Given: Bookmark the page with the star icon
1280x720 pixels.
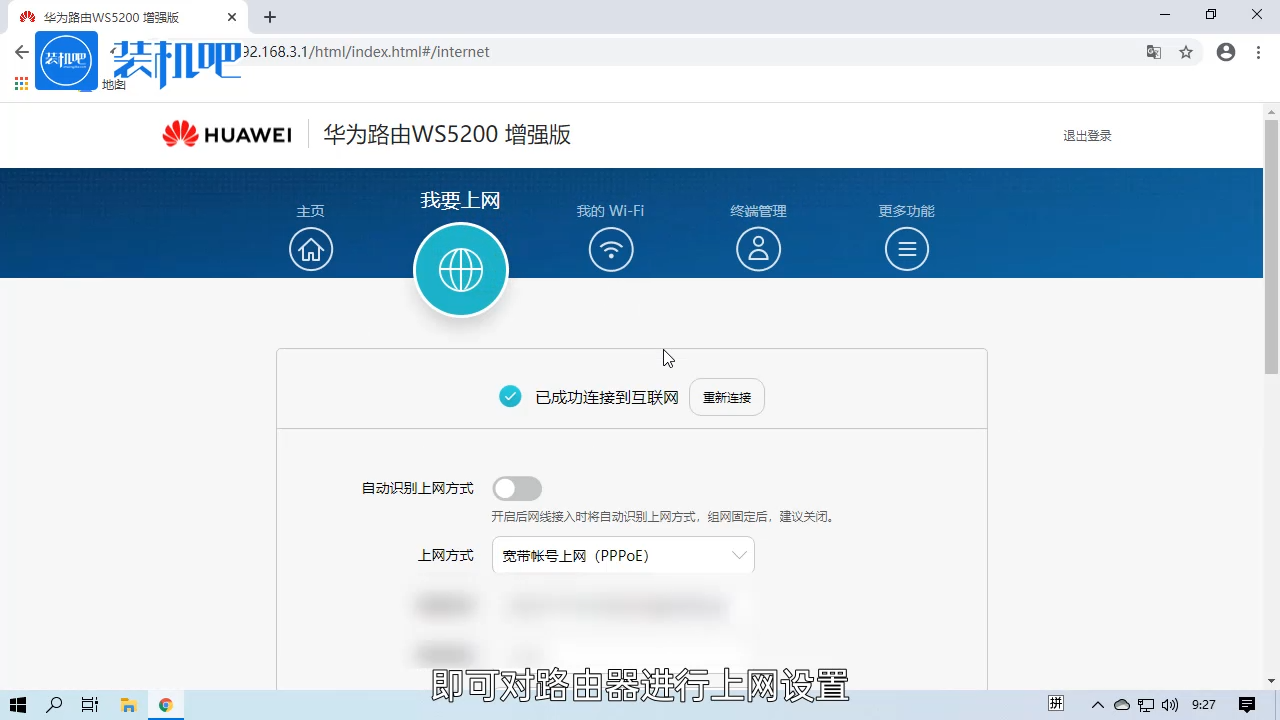Looking at the screenshot, I should [x=1186, y=52].
